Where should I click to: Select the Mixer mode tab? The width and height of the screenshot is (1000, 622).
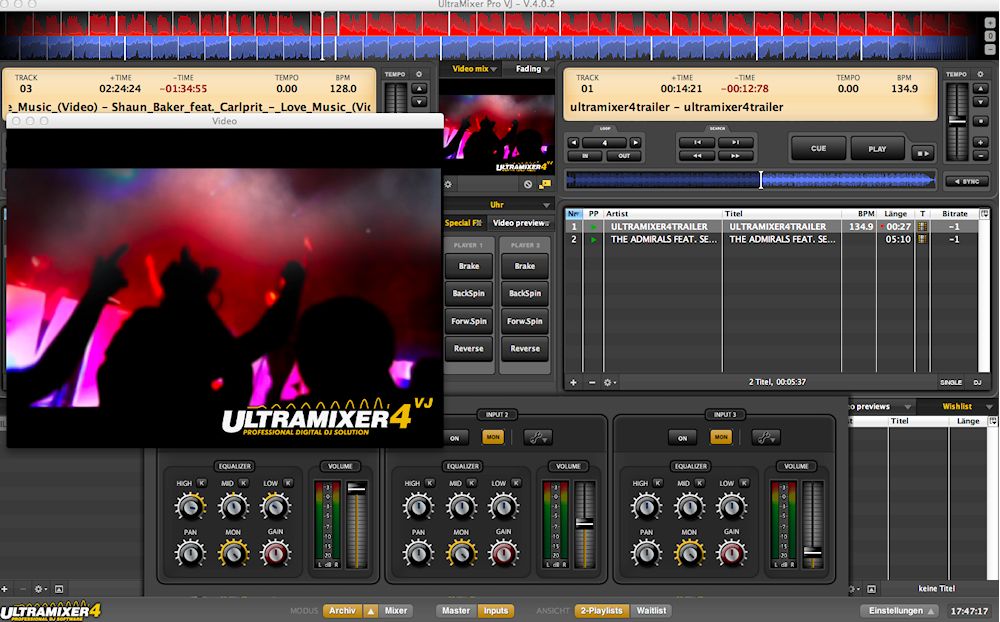click(x=395, y=611)
